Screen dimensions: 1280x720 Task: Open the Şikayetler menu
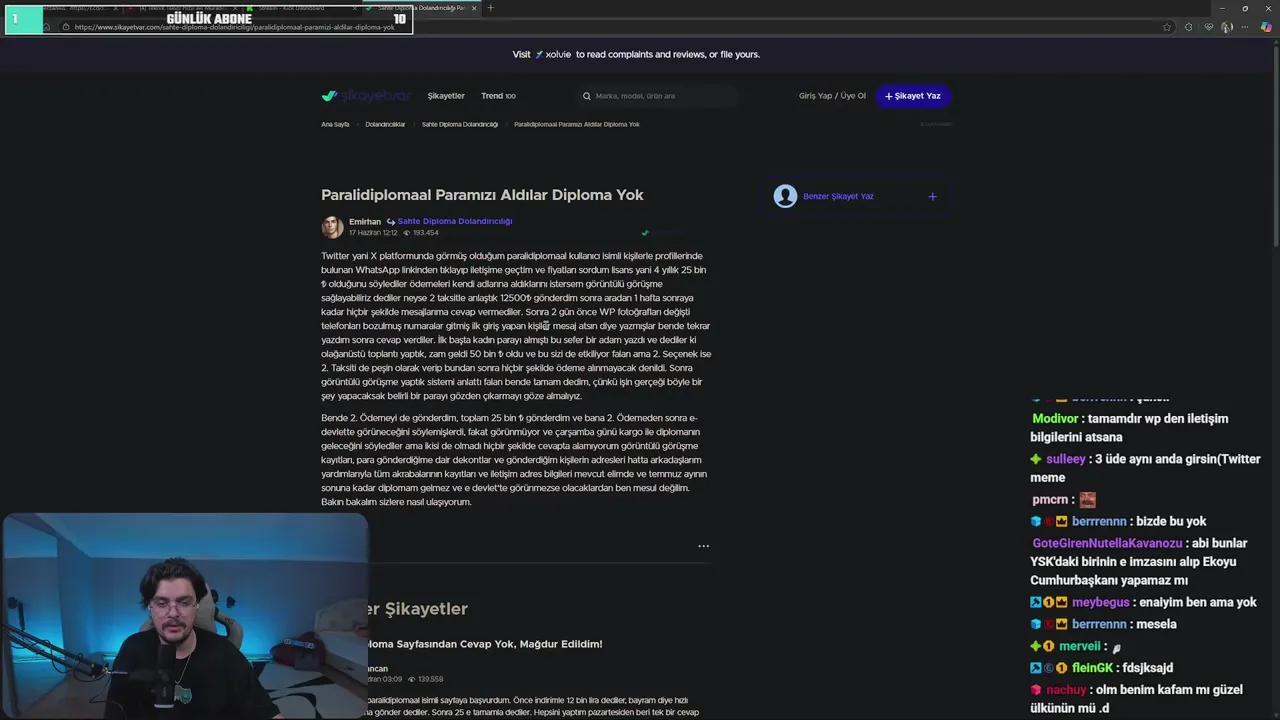click(446, 96)
